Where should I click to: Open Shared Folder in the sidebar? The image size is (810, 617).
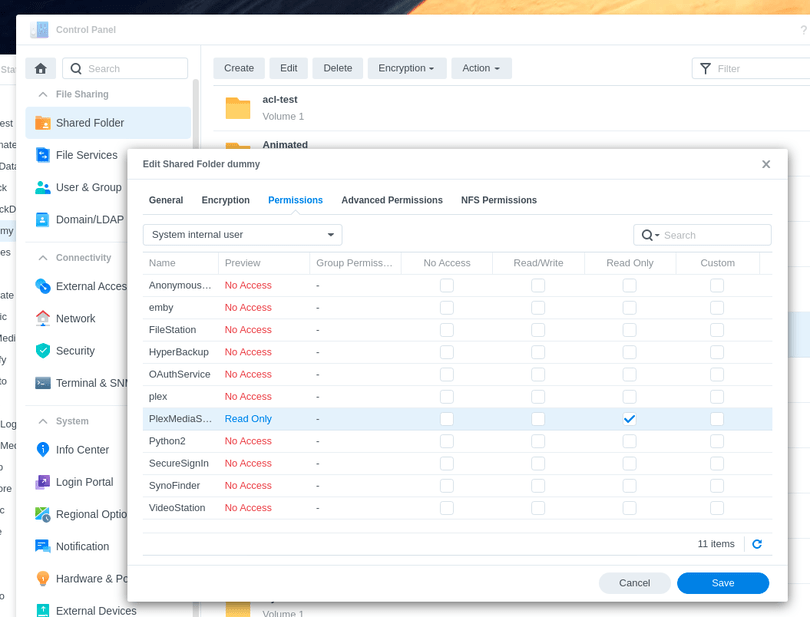point(108,123)
